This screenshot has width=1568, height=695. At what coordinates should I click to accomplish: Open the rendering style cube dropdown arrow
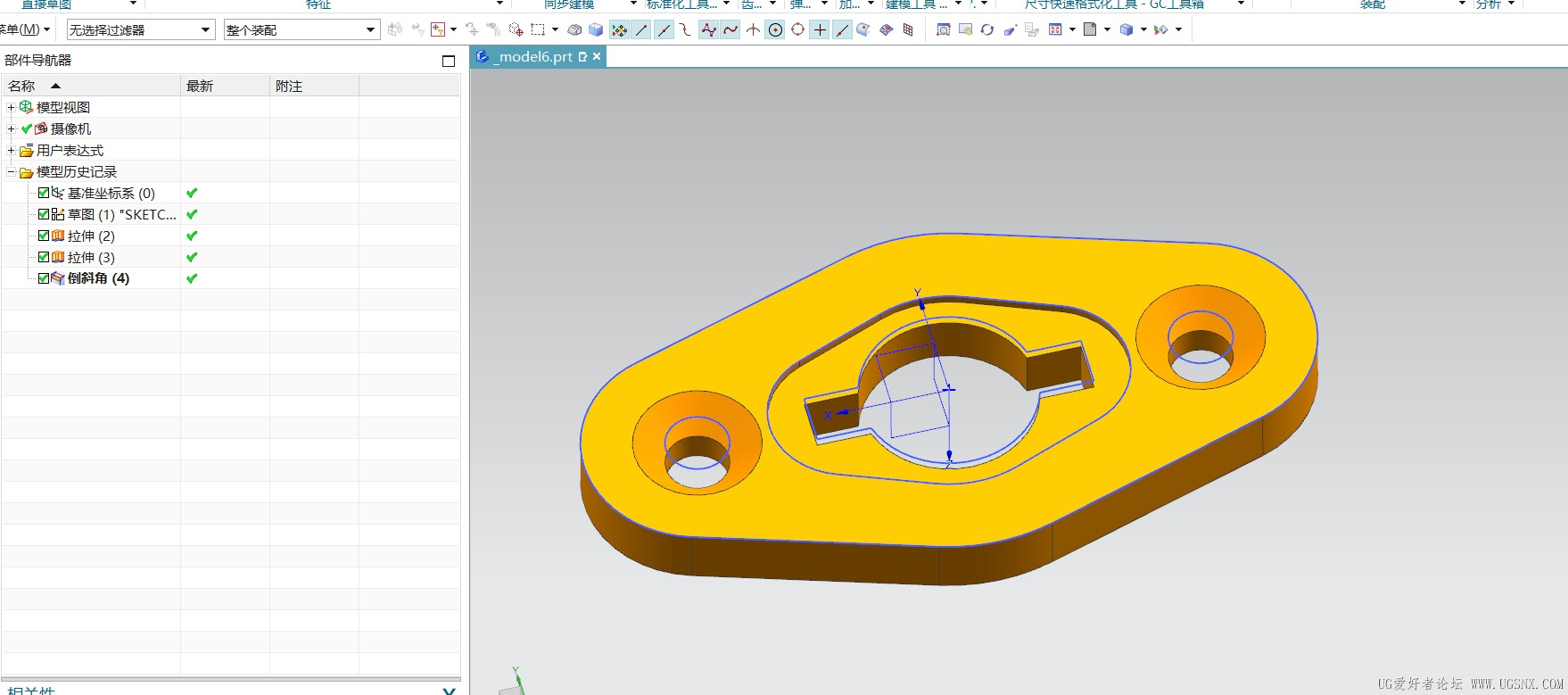pyautogui.click(x=1143, y=29)
